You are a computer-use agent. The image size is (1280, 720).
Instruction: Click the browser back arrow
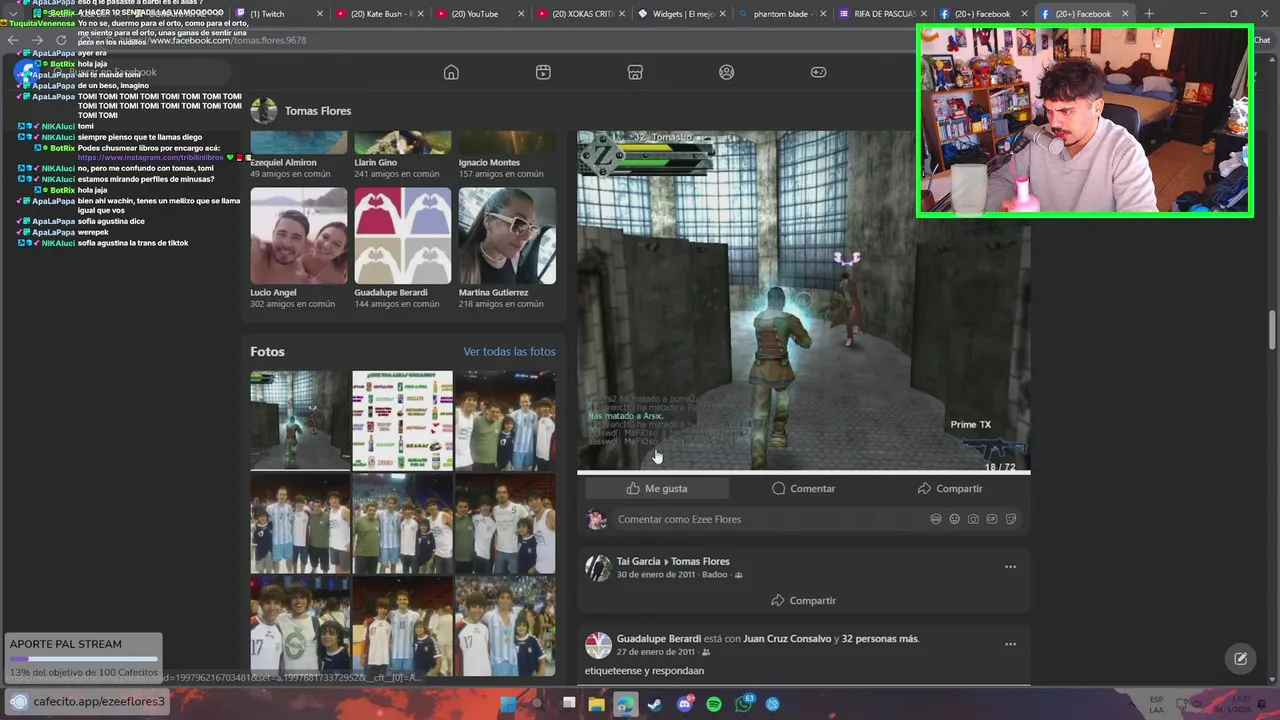(x=12, y=40)
